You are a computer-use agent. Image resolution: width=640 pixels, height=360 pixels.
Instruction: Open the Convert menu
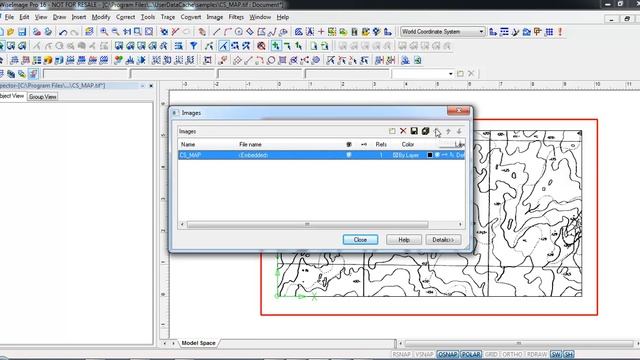coord(191,17)
